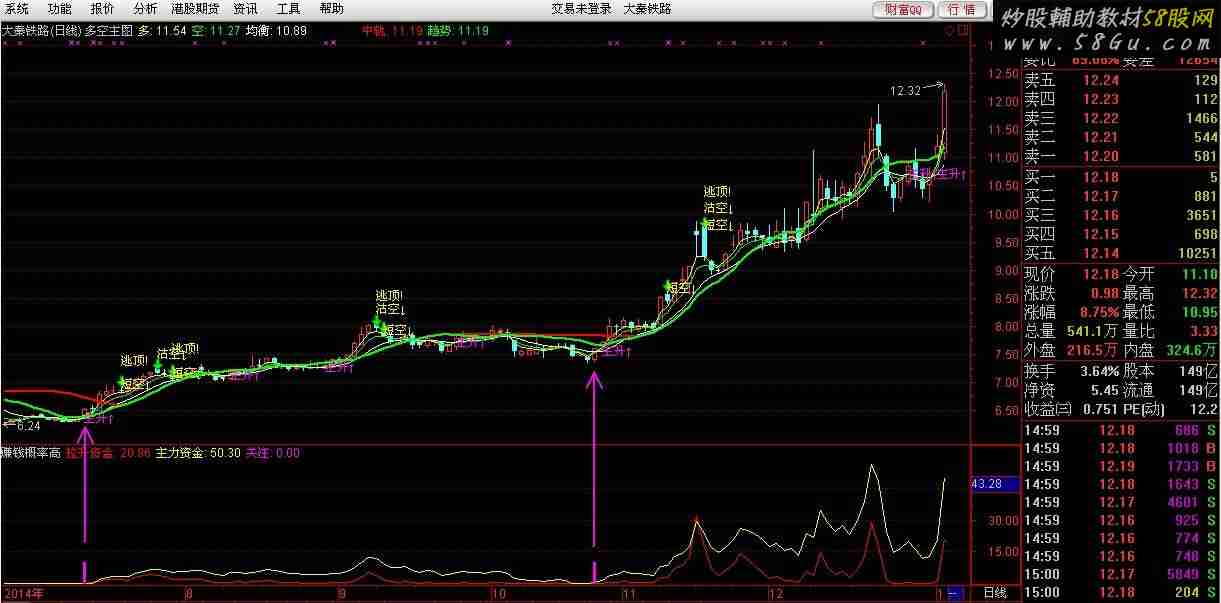The width and height of the screenshot is (1221, 603).
Task: Click the small diamond icon above the chart
Action: coord(949,32)
